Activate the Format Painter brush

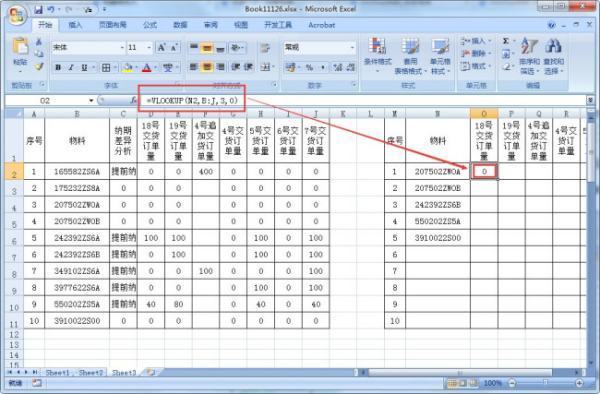pyautogui.click(x=39, y=66)
